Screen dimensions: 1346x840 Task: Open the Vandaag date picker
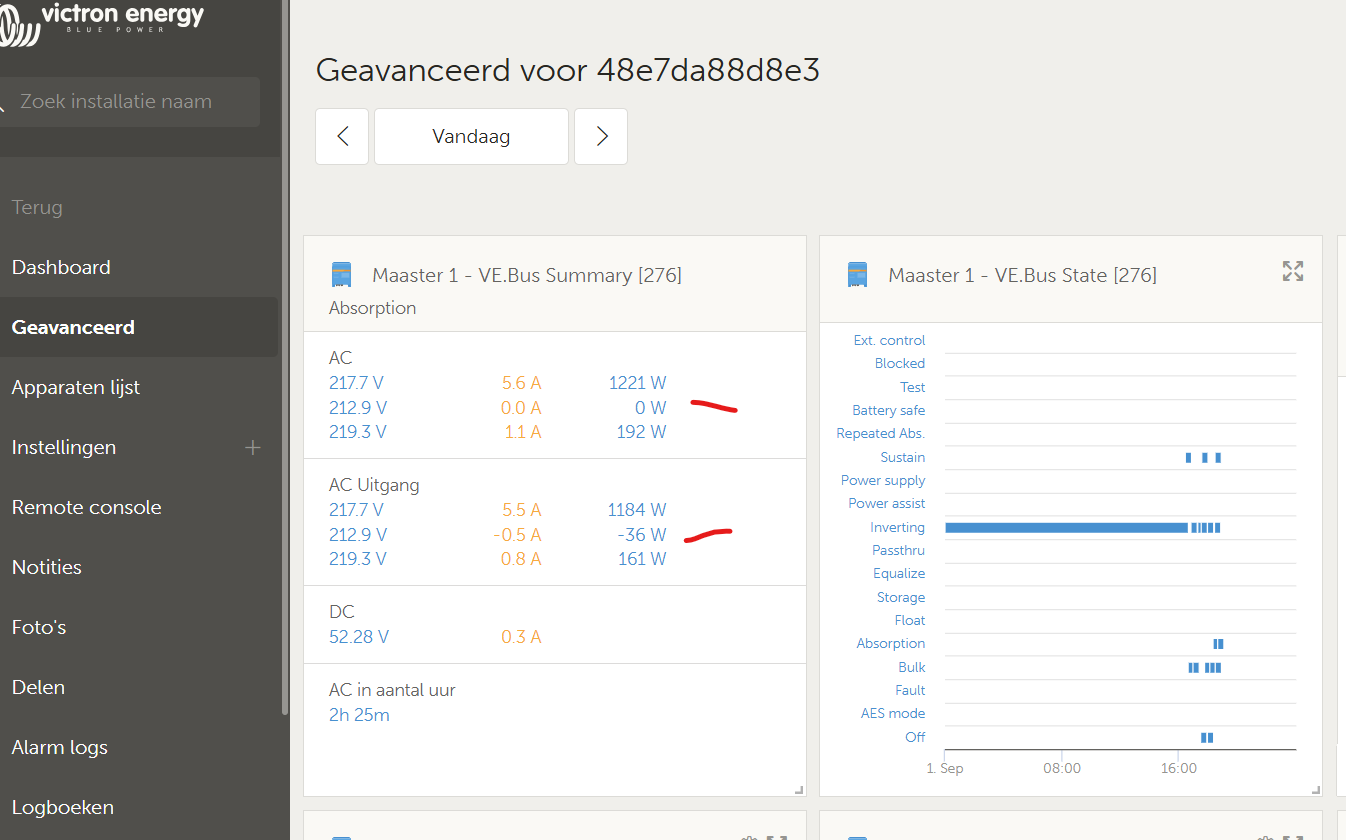coord(471,136)
